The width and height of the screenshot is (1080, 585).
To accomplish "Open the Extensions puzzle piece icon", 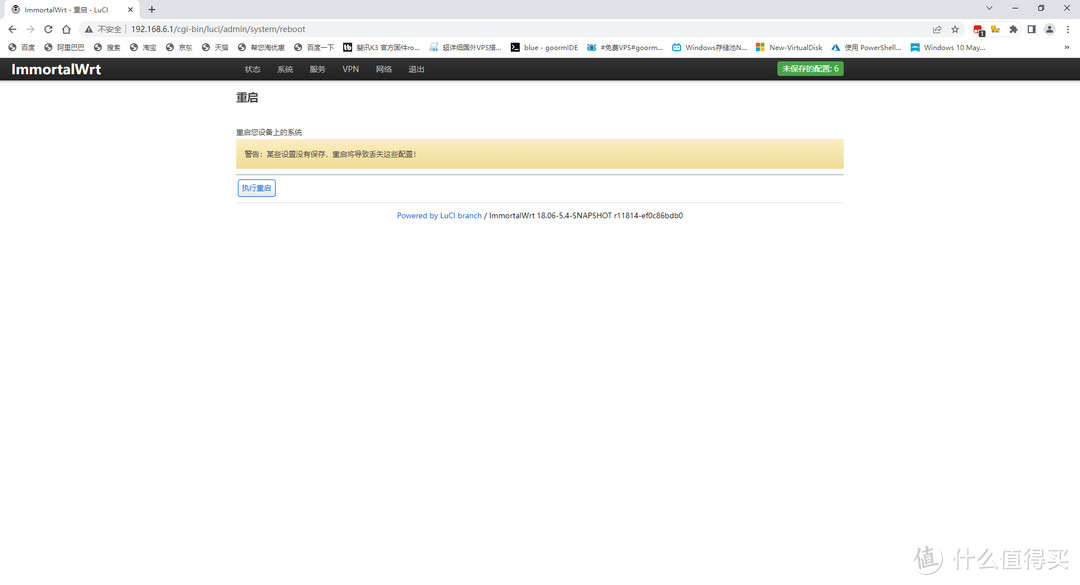I will point(1013,29).
